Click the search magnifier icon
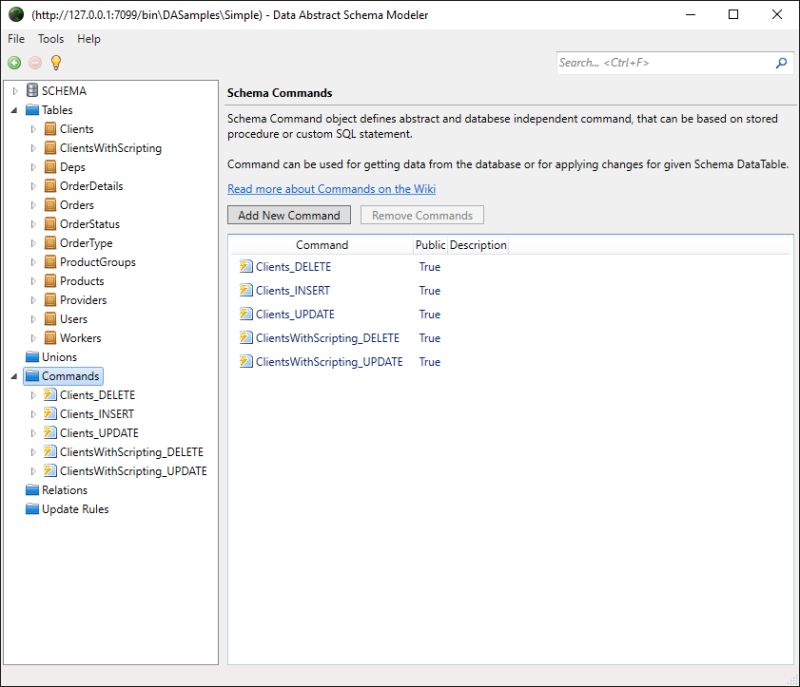 coord(781,63)
